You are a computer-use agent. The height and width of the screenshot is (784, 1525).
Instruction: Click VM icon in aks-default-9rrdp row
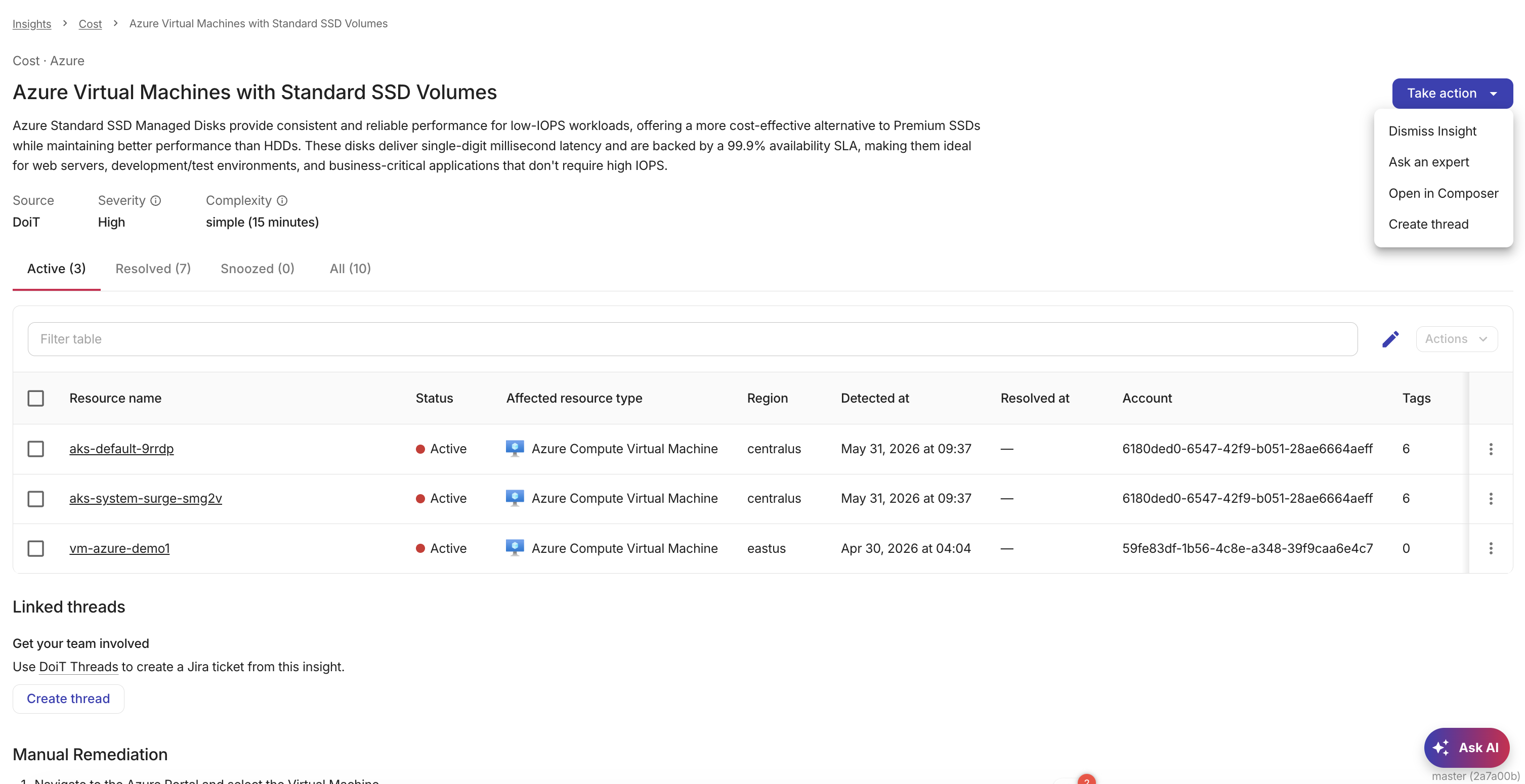(x=515, y=449)
